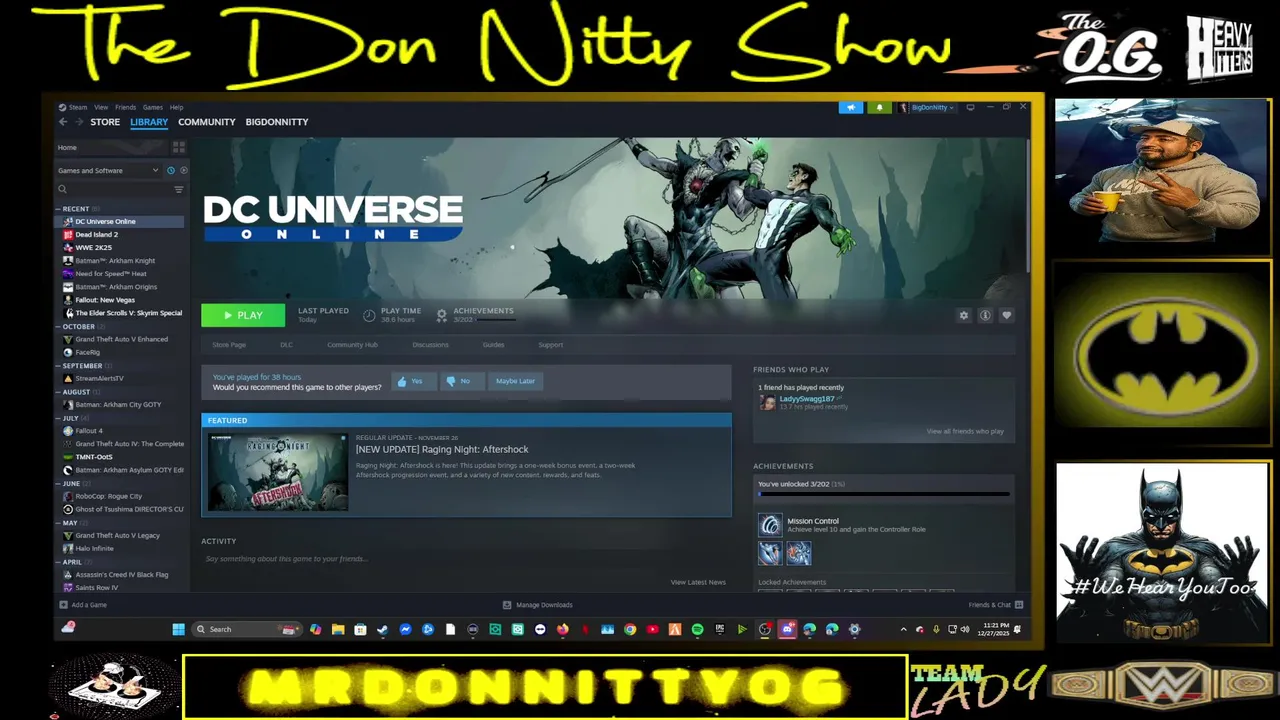Open File Explorer from the taskbar

coord(338,629)
